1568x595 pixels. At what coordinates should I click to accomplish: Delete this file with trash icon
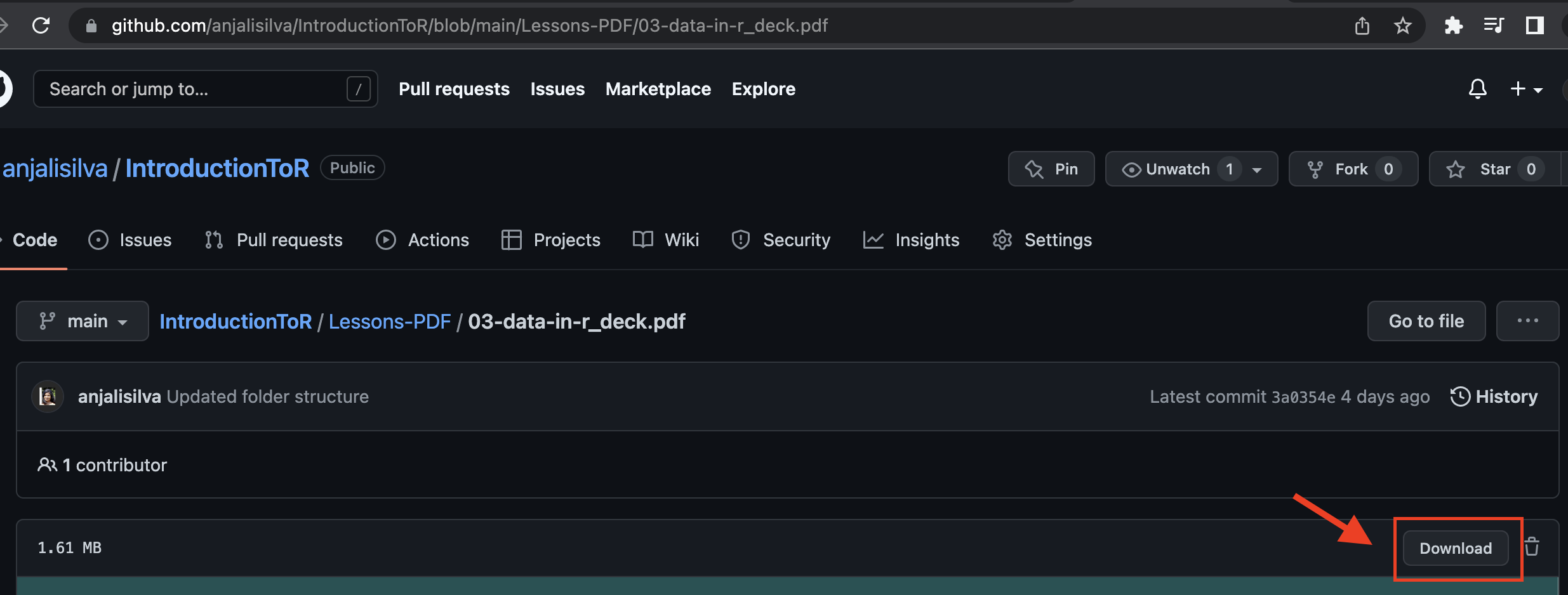pos(1532,547)
